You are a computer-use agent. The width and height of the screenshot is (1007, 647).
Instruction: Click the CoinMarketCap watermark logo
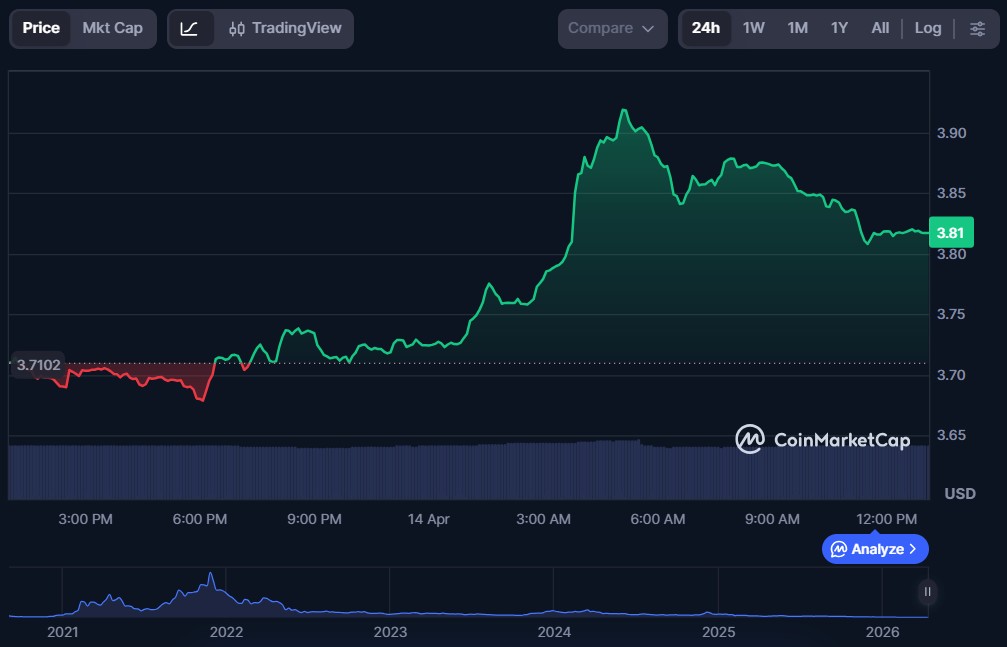[x=822, y=439]
